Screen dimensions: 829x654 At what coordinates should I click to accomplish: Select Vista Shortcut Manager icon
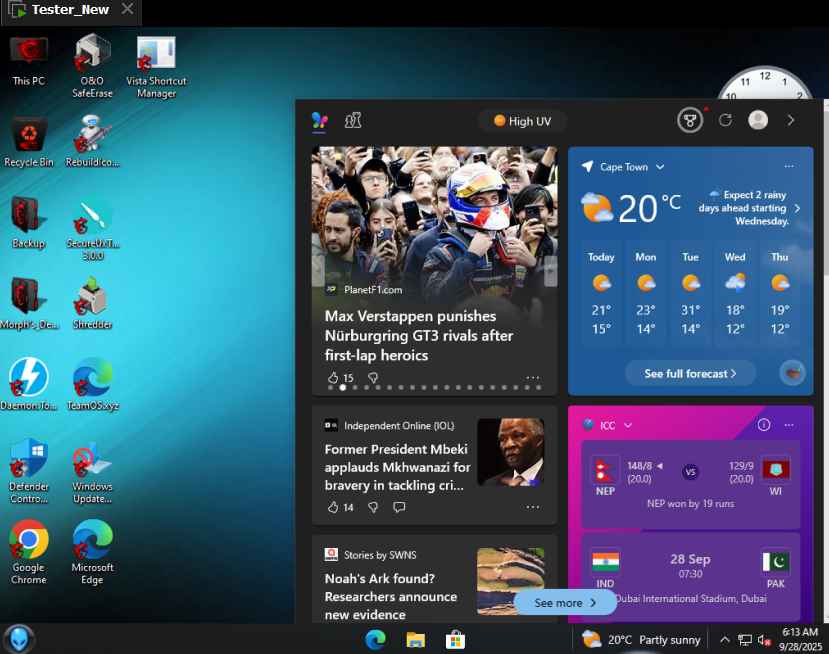(156, 67)
